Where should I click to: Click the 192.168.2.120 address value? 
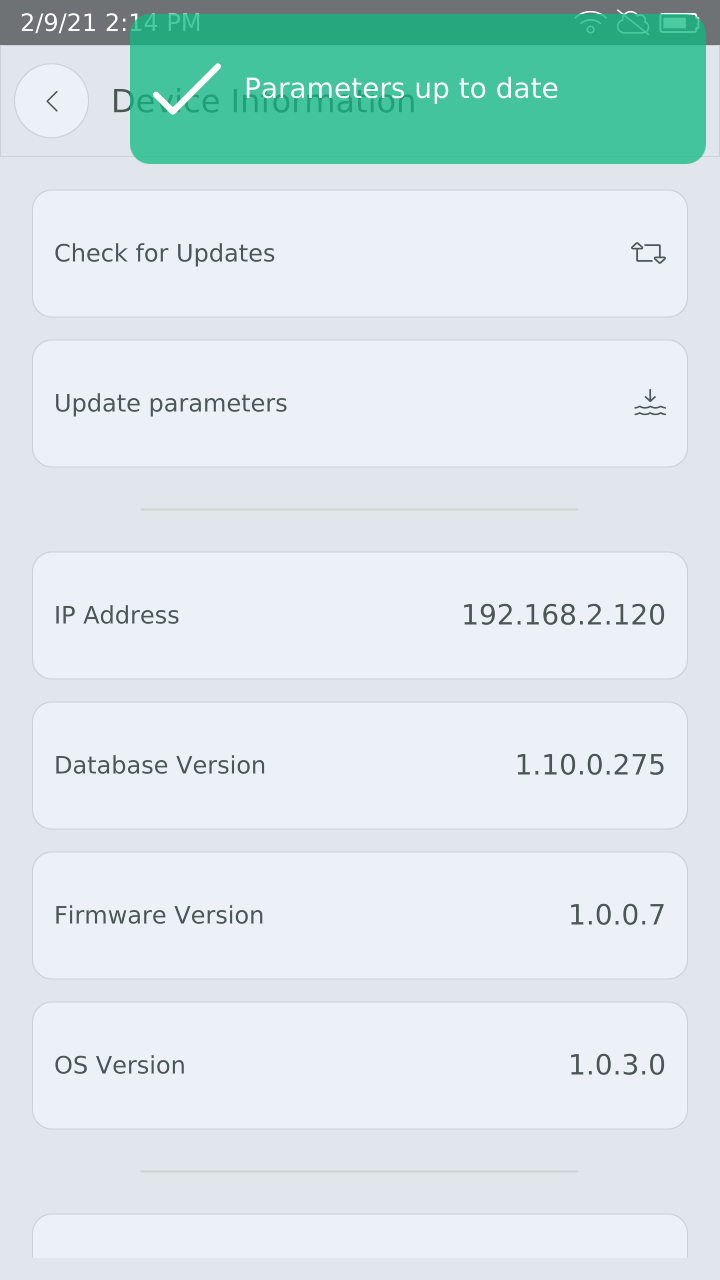pyautogui.click(x=563, y=616)
